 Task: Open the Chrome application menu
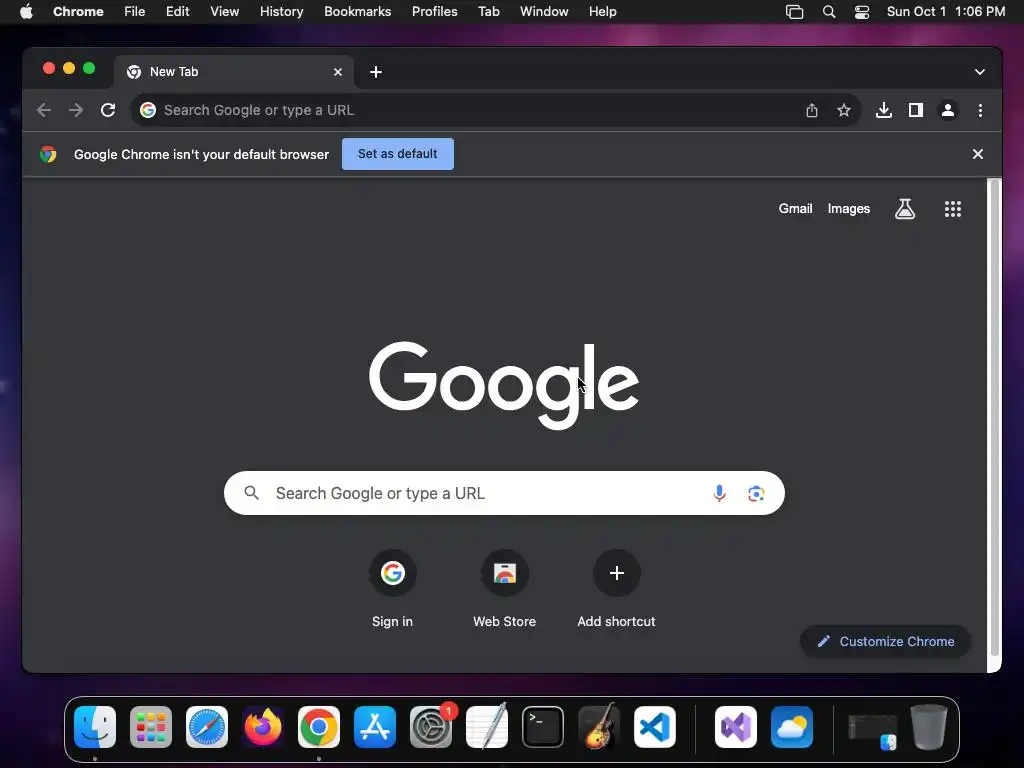pos(78,12)
